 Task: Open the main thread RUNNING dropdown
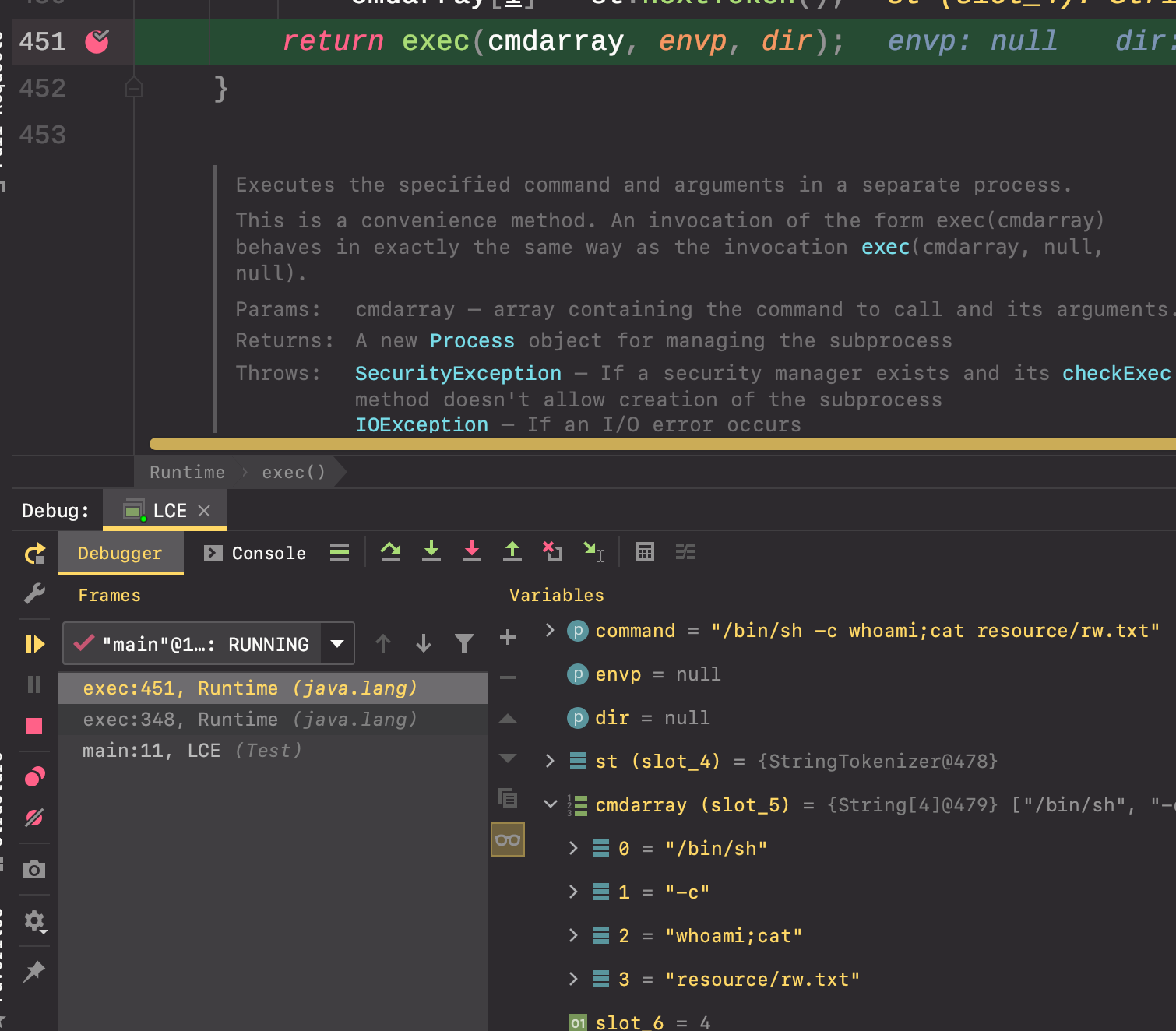(337, 644)
